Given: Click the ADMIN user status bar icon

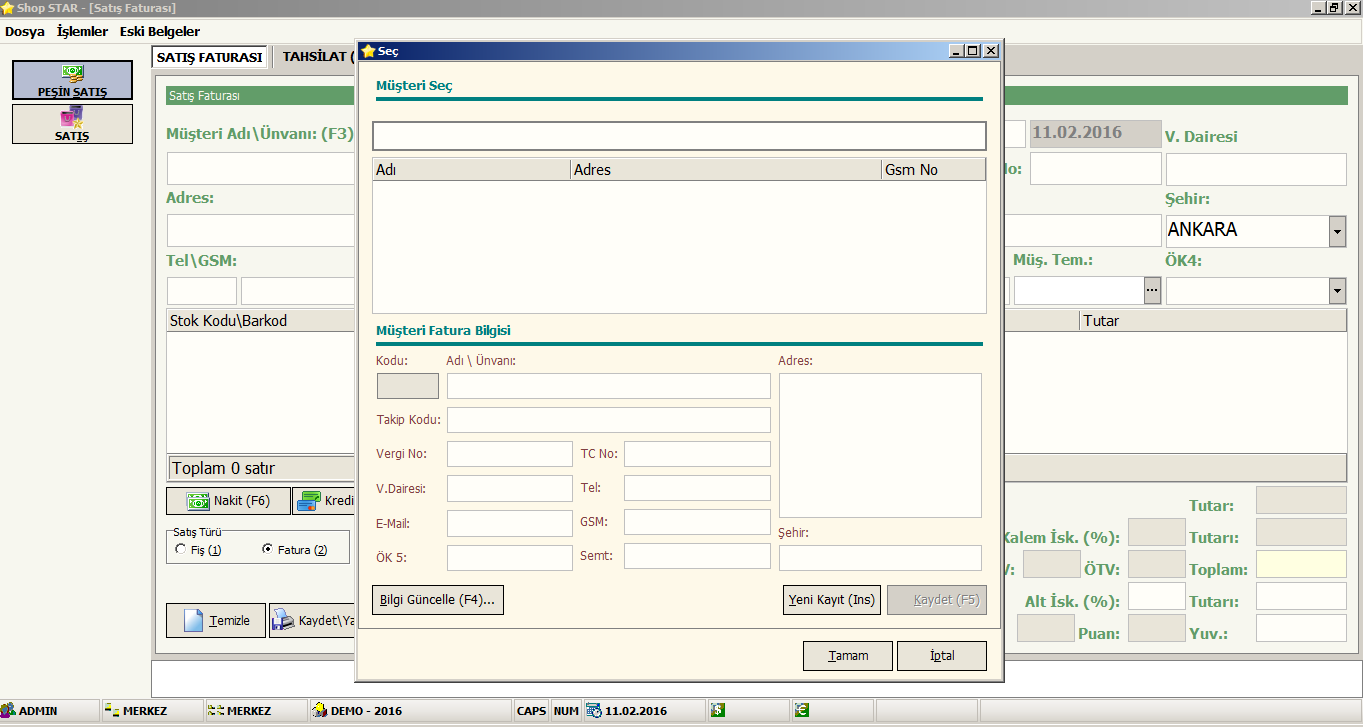Looking at the screenshot, I should click(8, 711).
